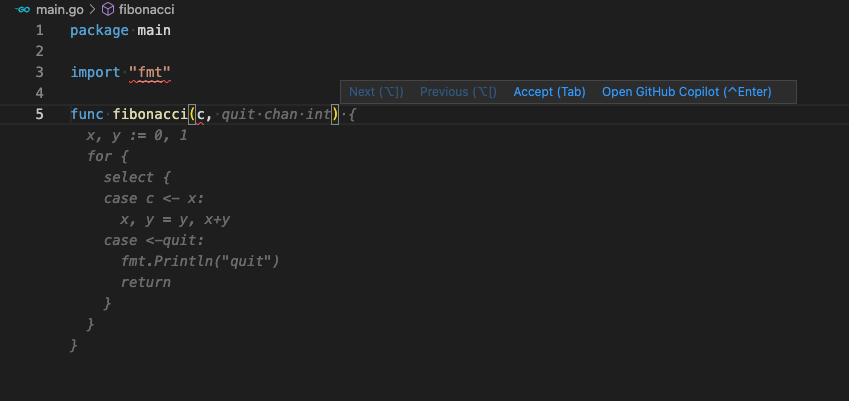Open the main.go breadcrumb item
The image size is (849, 401).
pos(60,9)
